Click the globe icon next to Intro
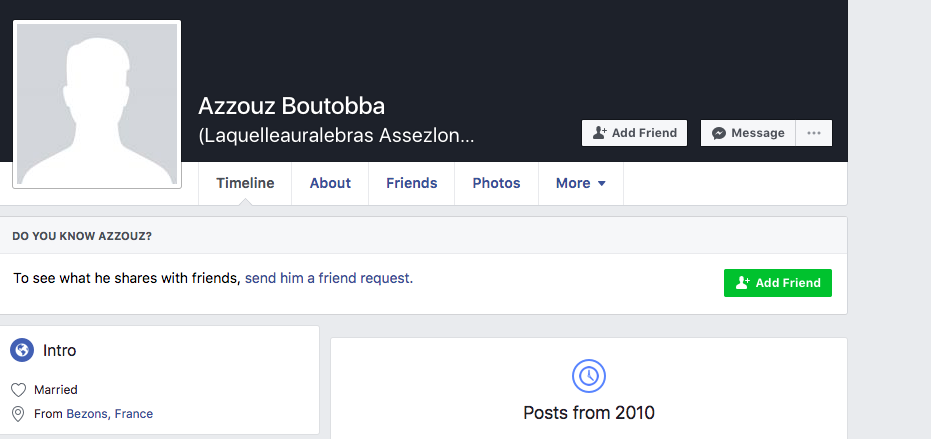 (x=22, y=350)
